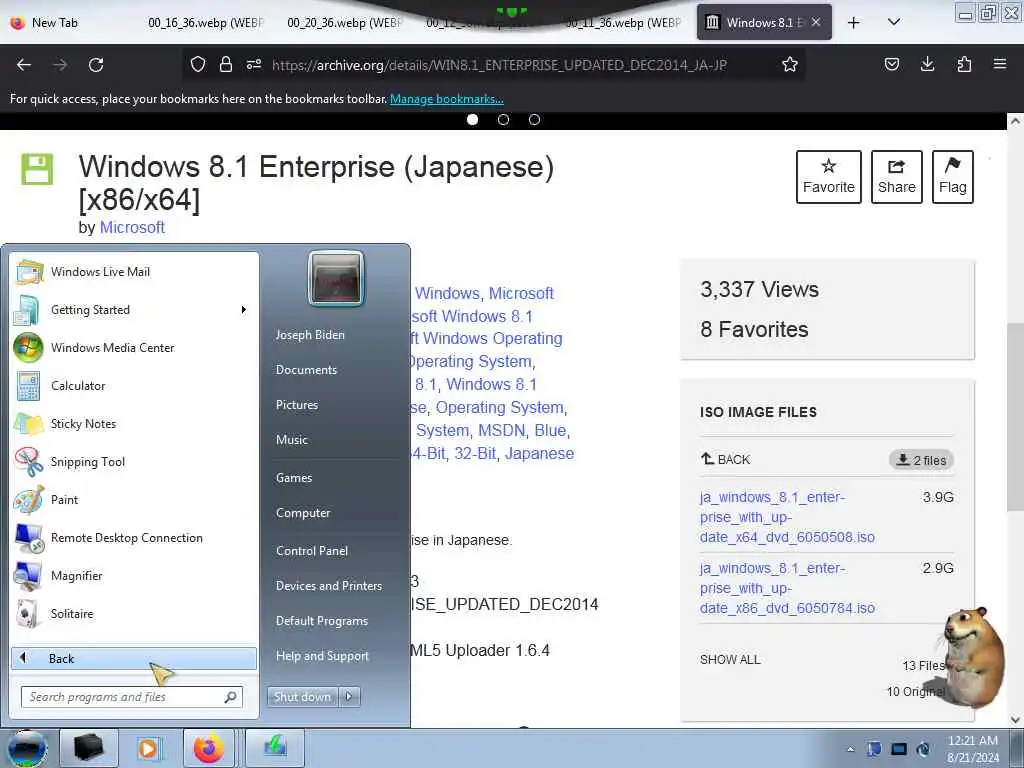
Task: Open a new browser tab
Action: pyautogui.click(x=854, y=23)
